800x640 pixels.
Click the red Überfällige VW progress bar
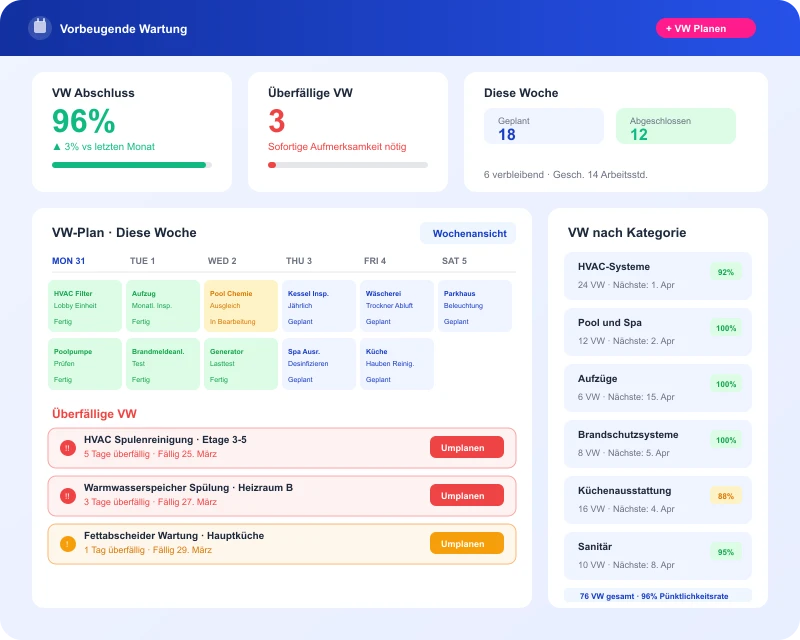(x=348, y=165)
